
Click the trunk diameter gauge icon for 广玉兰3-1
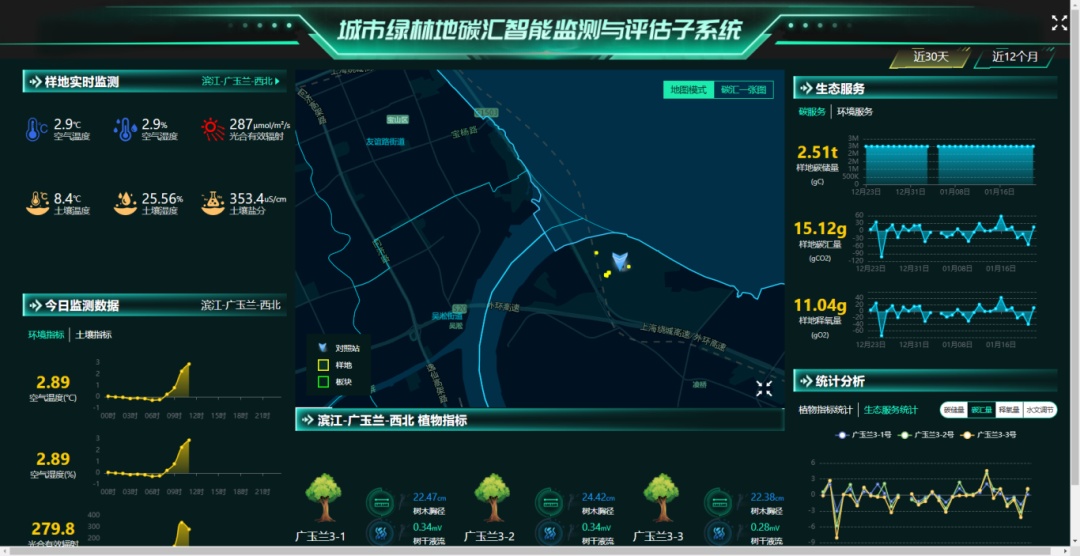click(x=379, y=502)
